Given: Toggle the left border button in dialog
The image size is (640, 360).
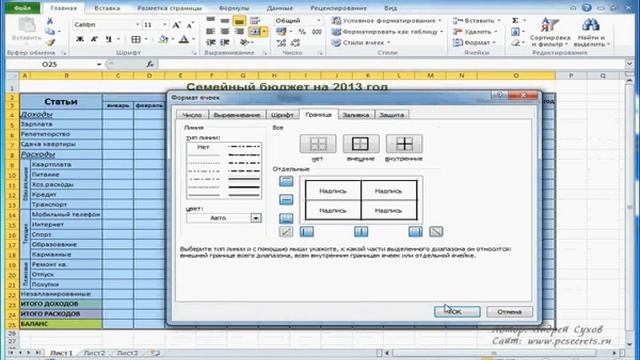Looking at the screenshot, I should pyautogui.click(x=307, y=232).
